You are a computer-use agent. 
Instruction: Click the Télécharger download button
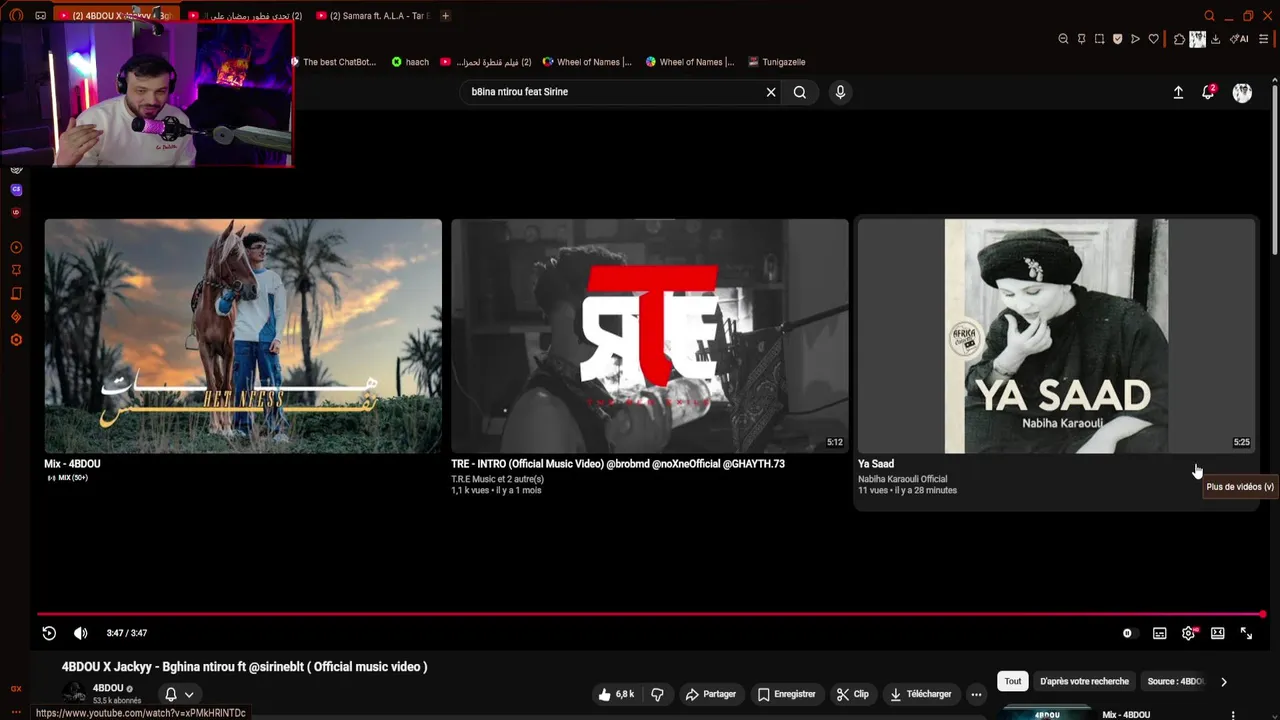click(921, 694)
